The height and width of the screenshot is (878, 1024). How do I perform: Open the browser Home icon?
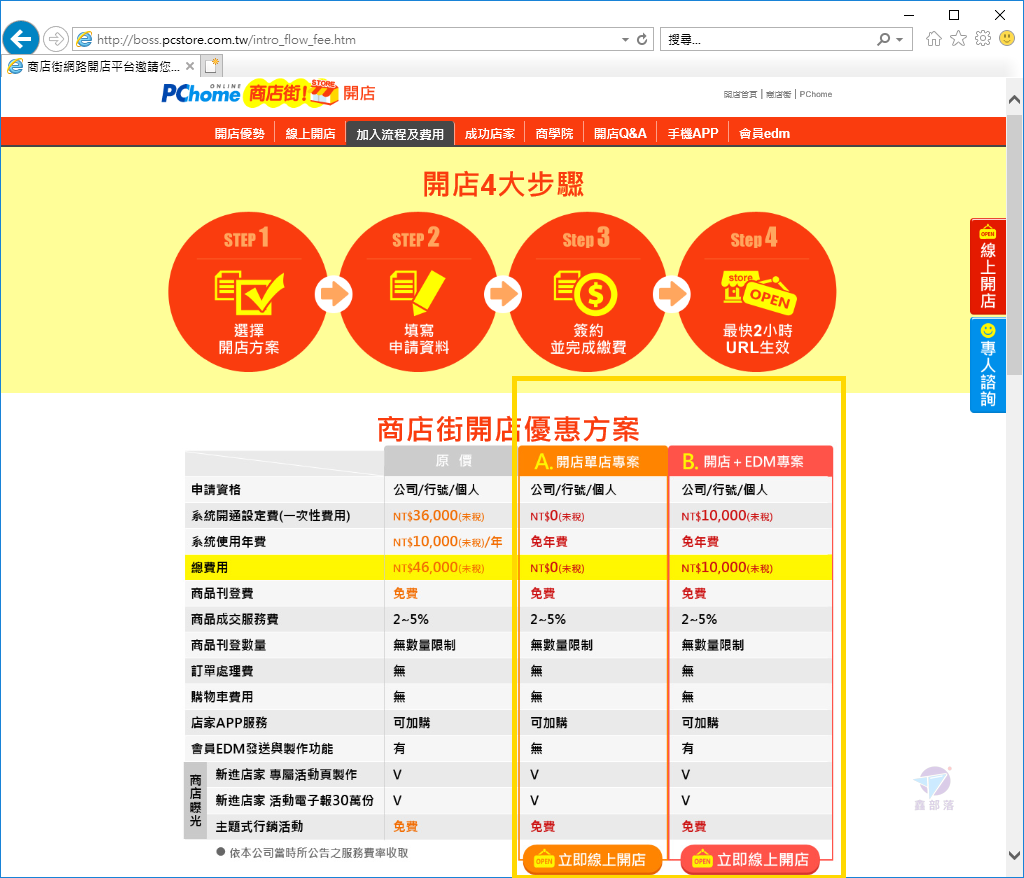(x=934, y=39)
